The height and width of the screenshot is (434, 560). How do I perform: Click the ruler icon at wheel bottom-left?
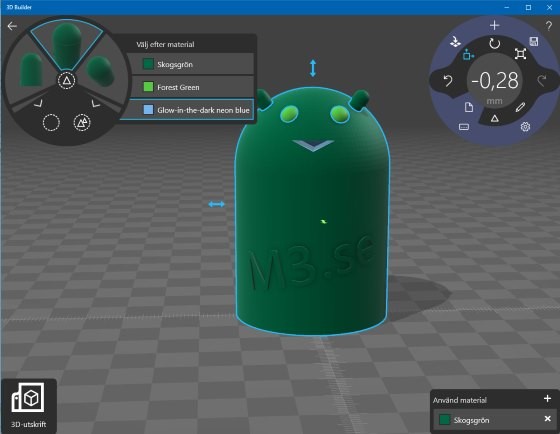pyautogui.click(x=464, y=127)
